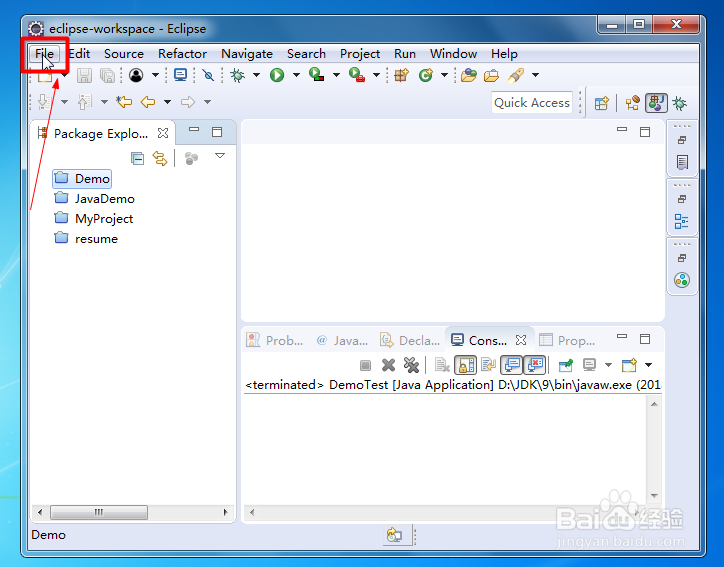
Task: Switch to the Declaration tab
Action: [410, 341]
